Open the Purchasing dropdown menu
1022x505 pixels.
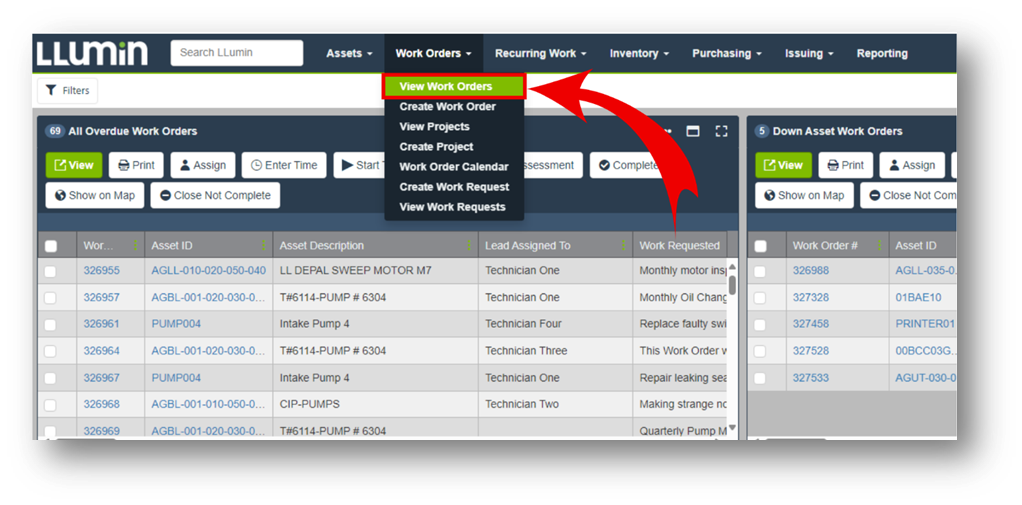tap(726, 54)
